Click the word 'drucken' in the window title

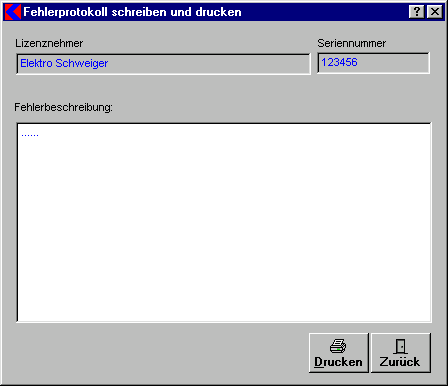(219, 12)
